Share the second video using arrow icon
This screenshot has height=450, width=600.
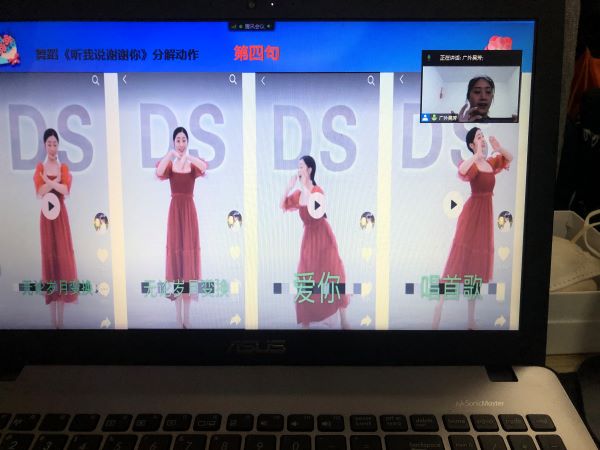click(x=235, y=320)
